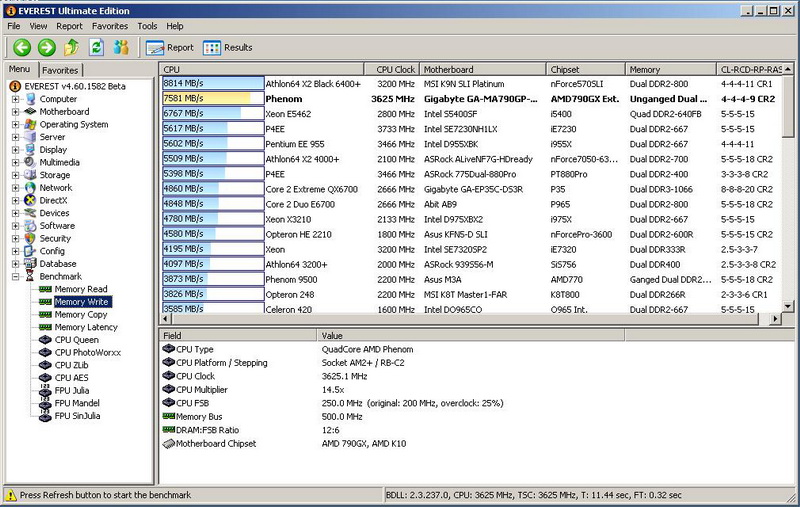The image size is (800, 507).
Task: Expand the Storage tree node
Action: coord(15,175)
